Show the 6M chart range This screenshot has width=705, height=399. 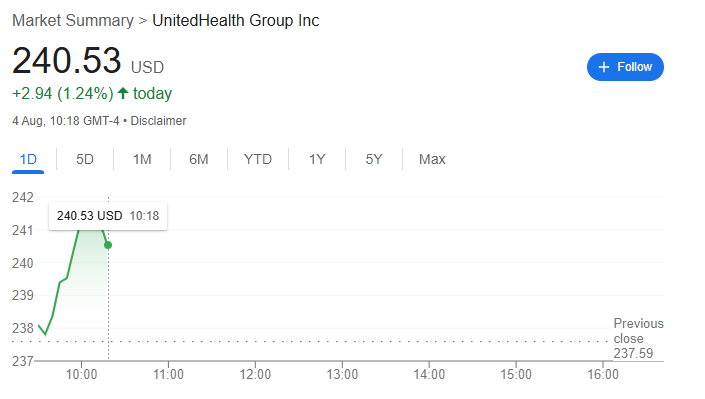(x=199, y=159)
